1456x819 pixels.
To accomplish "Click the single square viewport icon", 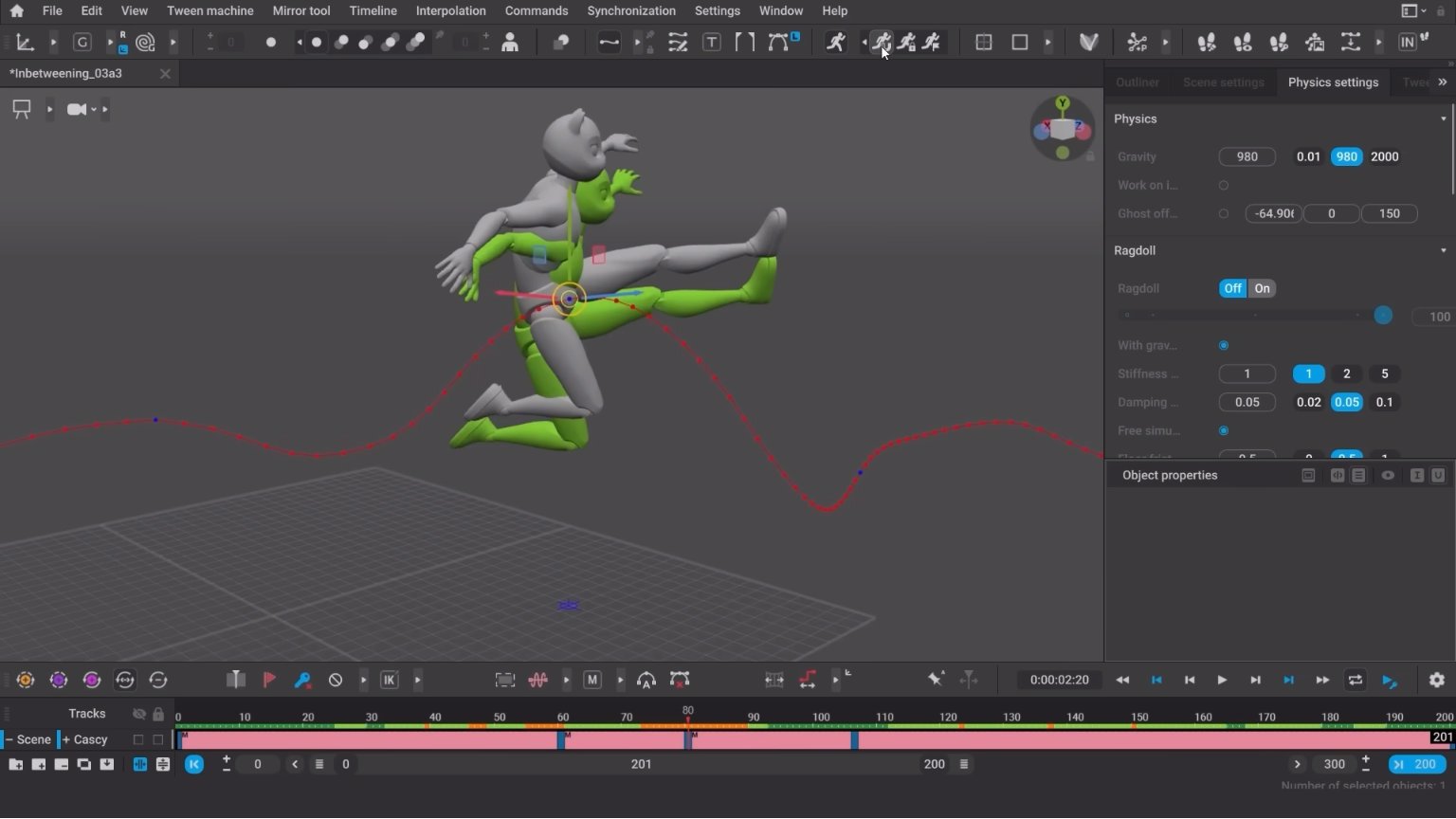I will coord(1020,43).
